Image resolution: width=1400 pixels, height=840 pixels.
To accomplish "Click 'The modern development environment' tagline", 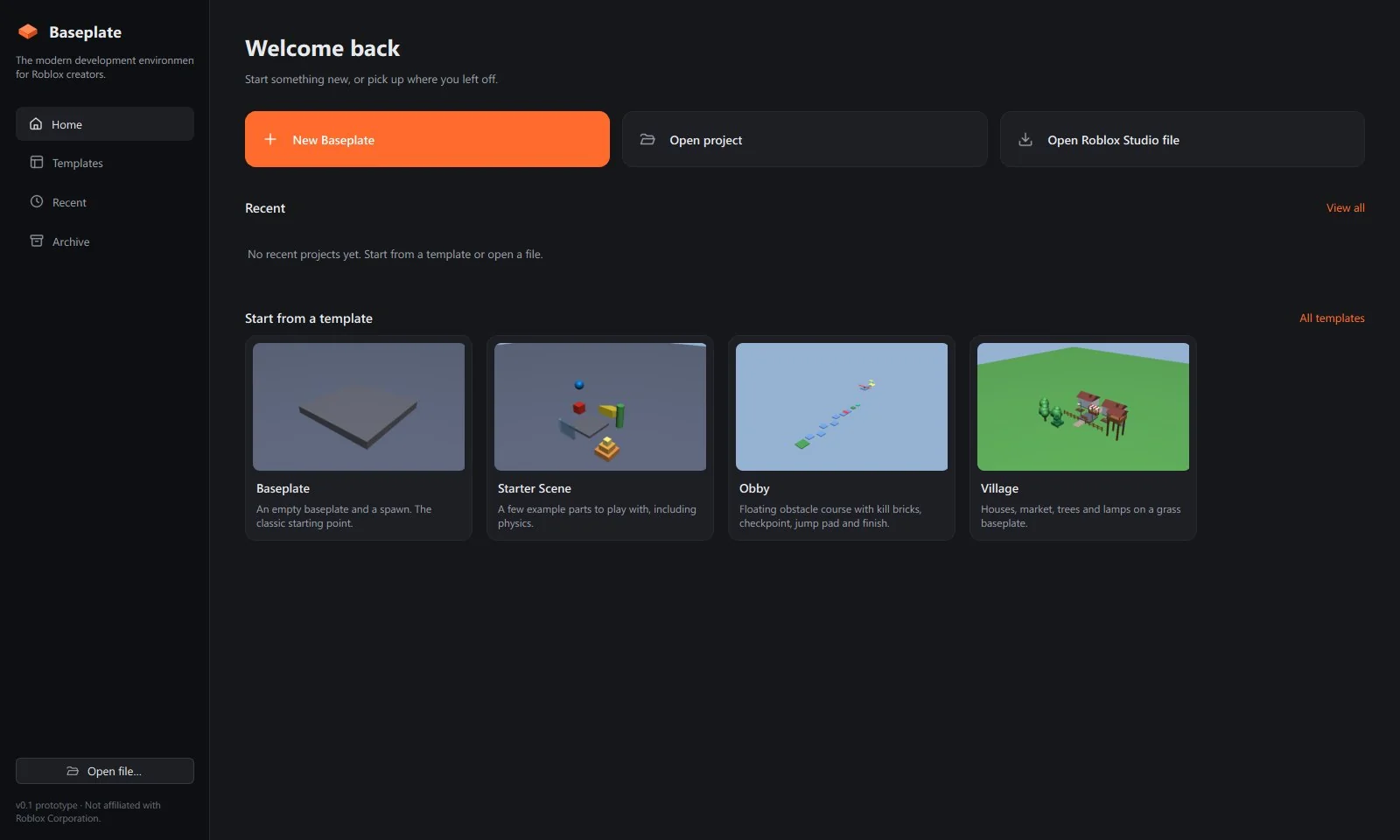I will pyautogui.click(x=105, y=67).
